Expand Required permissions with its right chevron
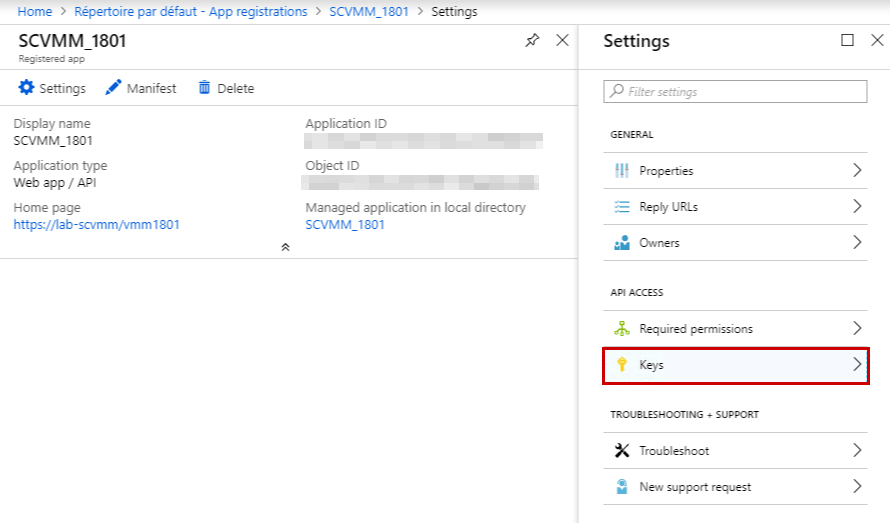 coord(857,328)
